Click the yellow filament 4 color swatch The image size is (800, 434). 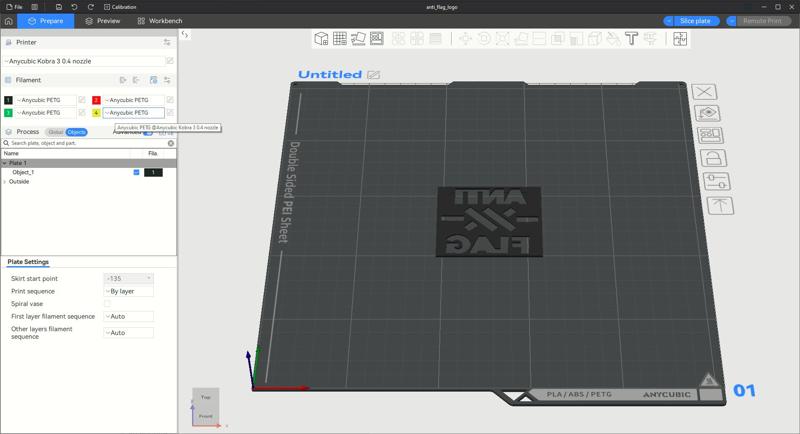pyautogui.click(x=96, y=113)
